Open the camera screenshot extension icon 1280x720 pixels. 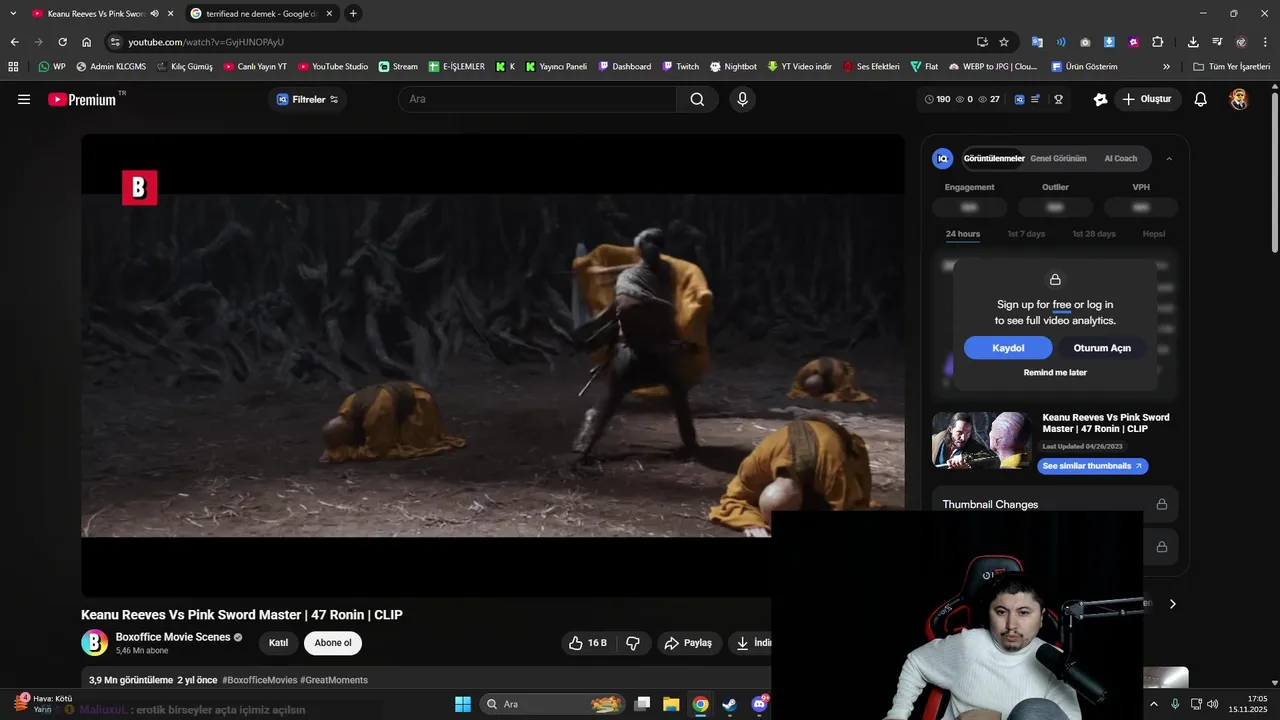(1085, 42)
